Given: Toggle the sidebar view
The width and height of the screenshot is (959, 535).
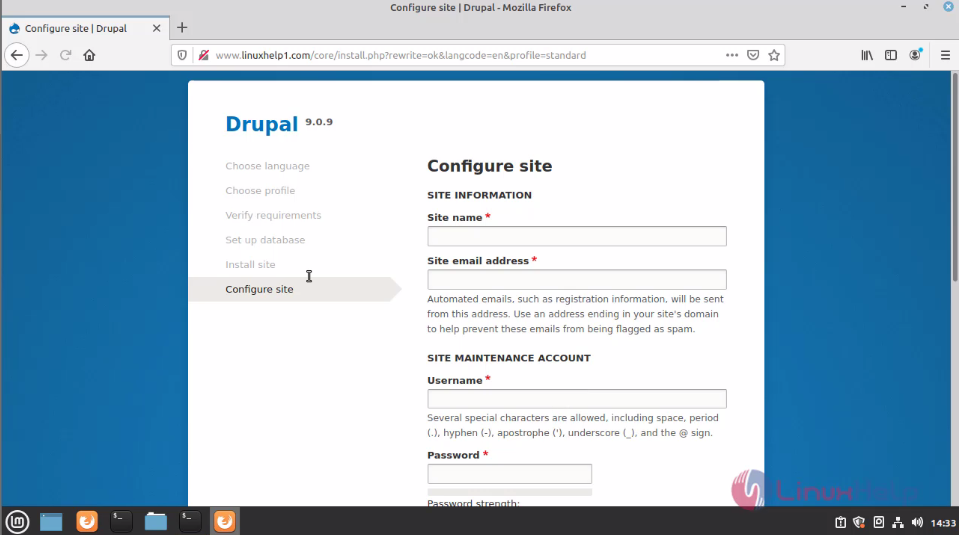Looking at the screenshot, I should point(890,55).
